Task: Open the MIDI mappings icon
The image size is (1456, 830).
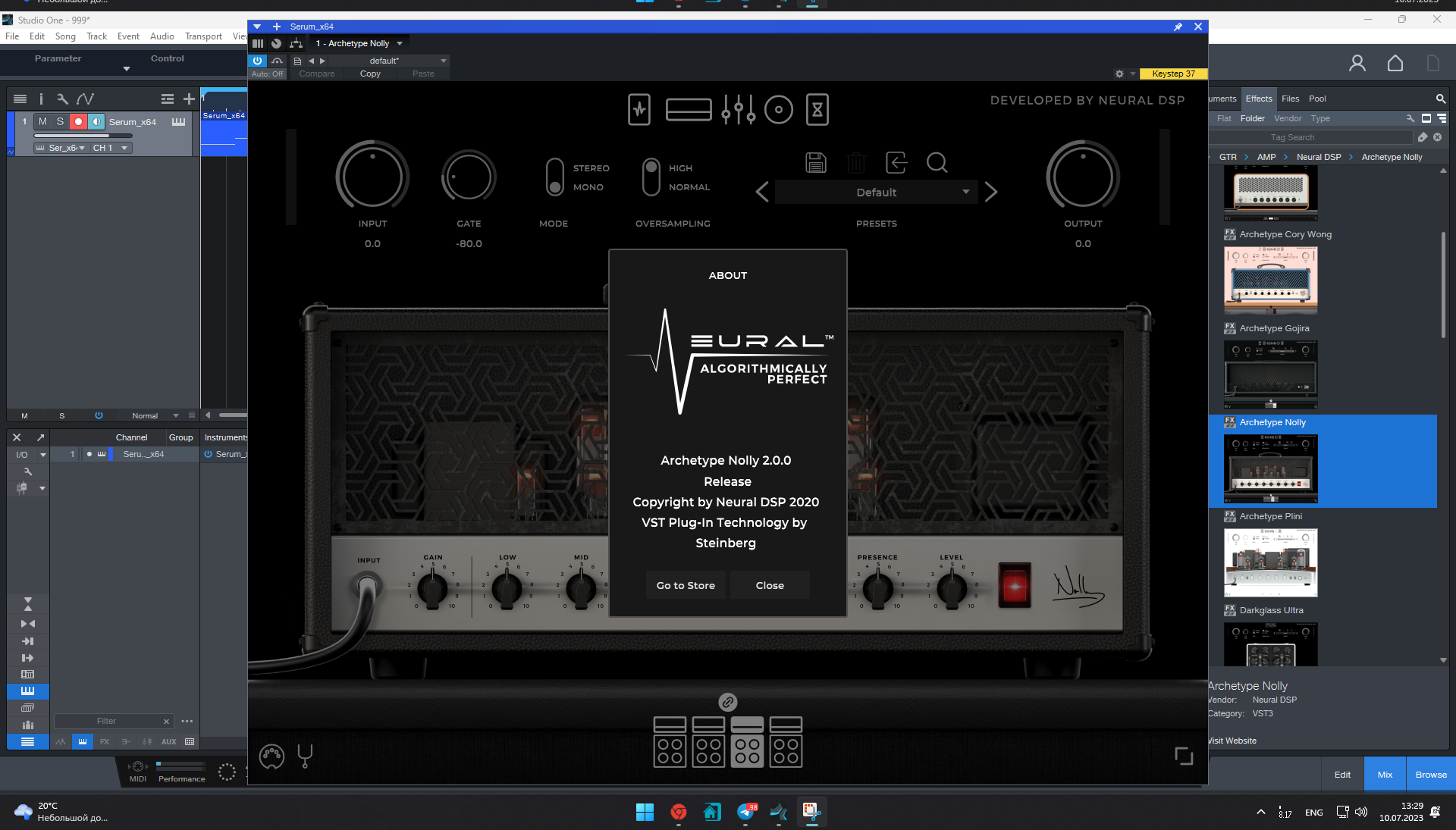Action: [x=271, y=756]
